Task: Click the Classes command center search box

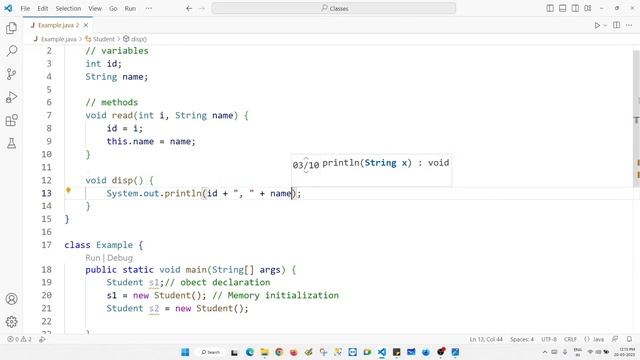Action: (x=333, y=8)
